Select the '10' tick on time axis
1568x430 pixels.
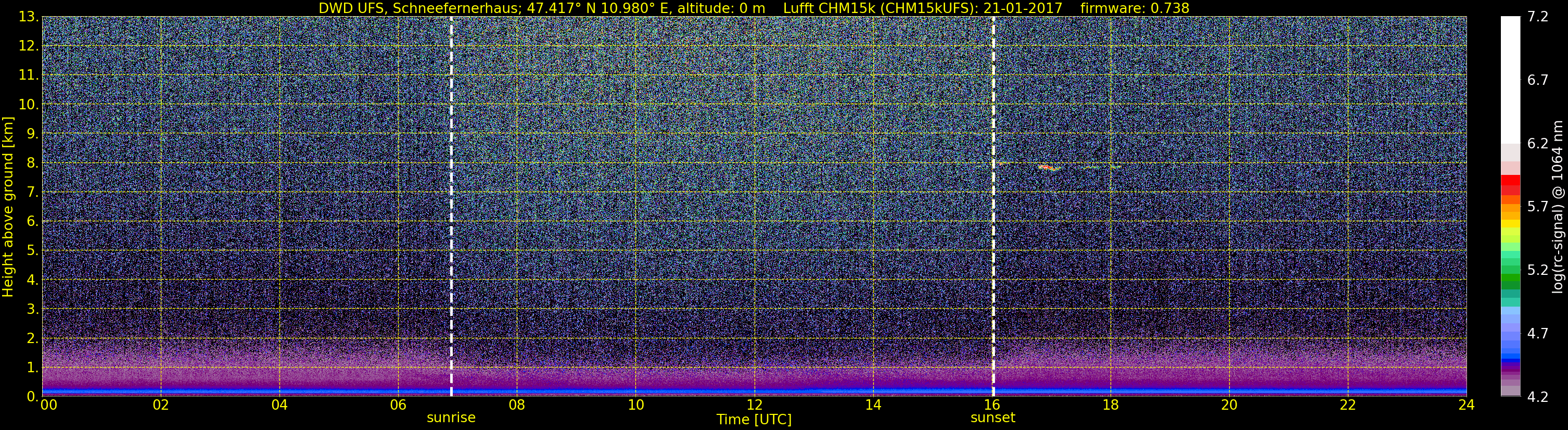pos(635,405)
